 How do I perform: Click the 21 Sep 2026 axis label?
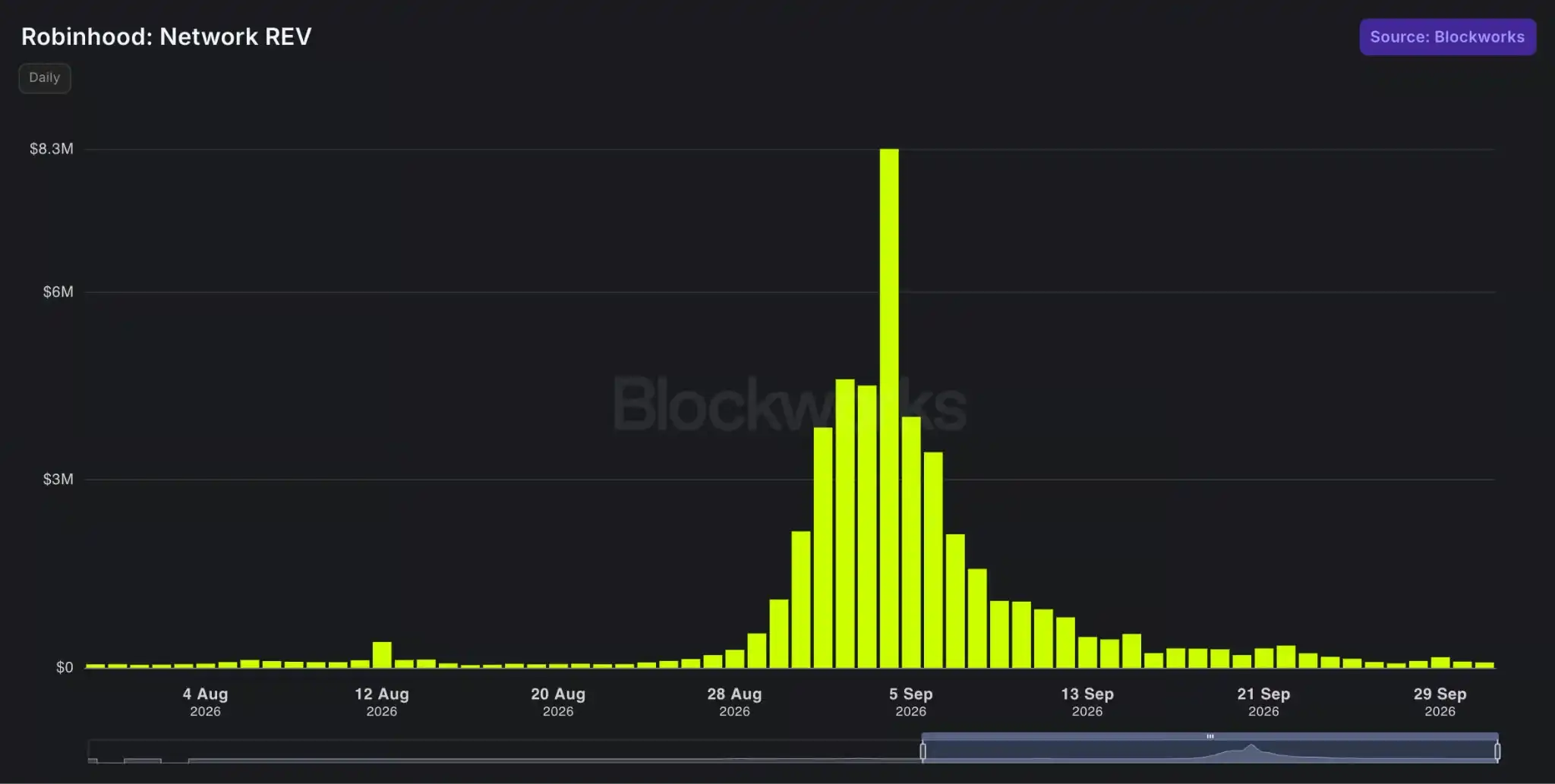1263,701
